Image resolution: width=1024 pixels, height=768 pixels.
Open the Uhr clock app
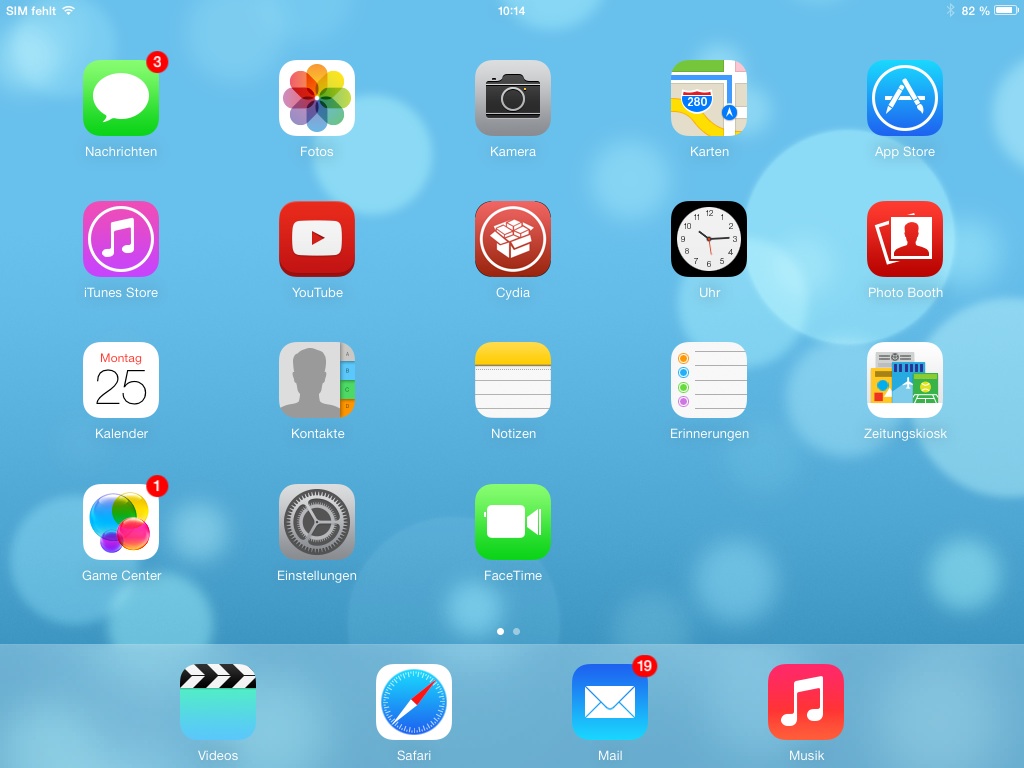709,239
